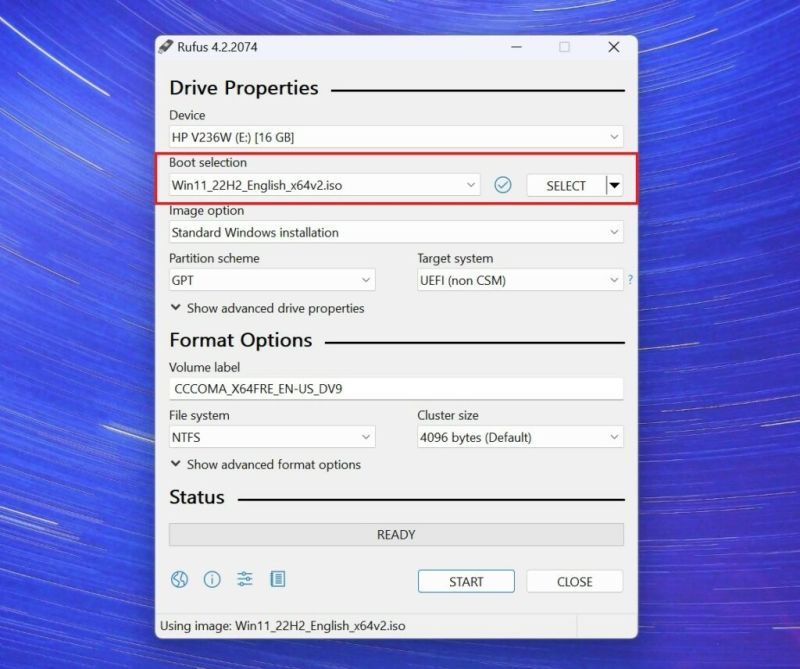The height and width of the screenshot is (669, 800).
Task: Open the Target system dropdown
Action: 614,280
